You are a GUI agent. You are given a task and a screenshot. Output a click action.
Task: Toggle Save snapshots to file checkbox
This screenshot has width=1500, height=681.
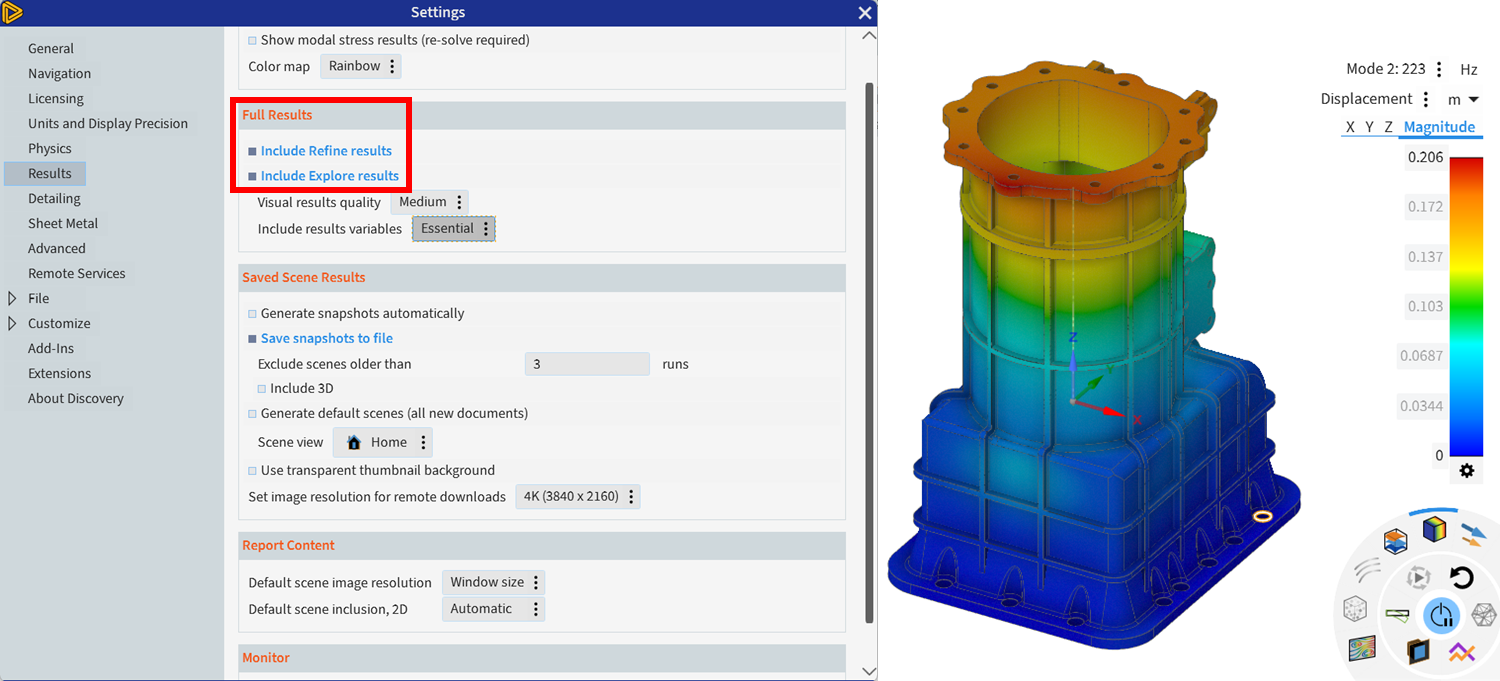point(252,338)
